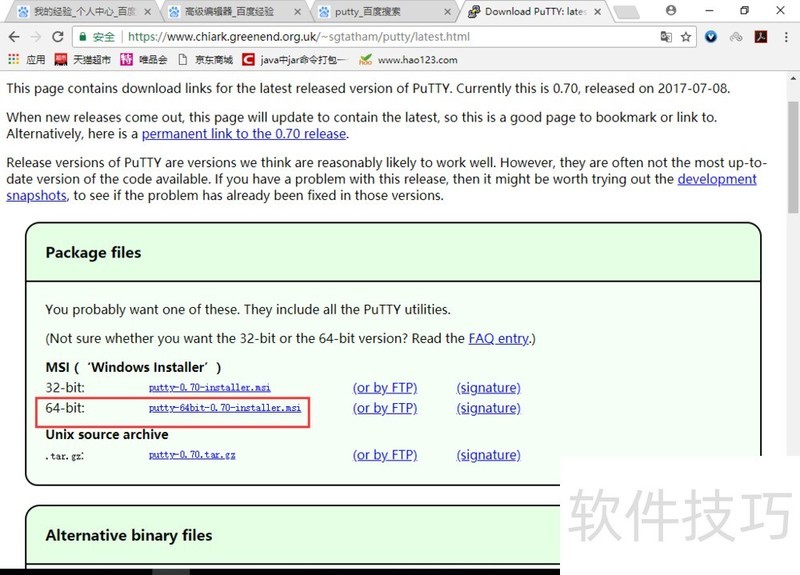Click the browser back arrow
The width and height of the screenshot is (800, 575).
13,37
